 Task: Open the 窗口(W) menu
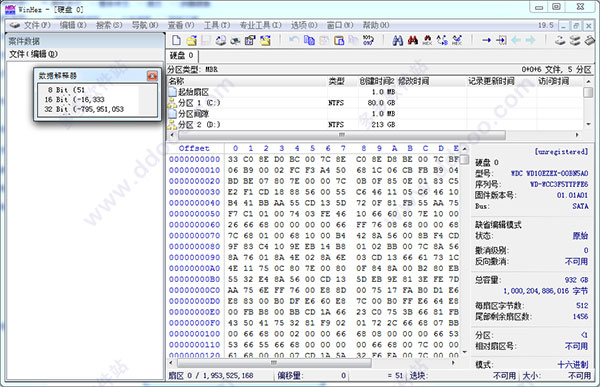pos(340,25)
